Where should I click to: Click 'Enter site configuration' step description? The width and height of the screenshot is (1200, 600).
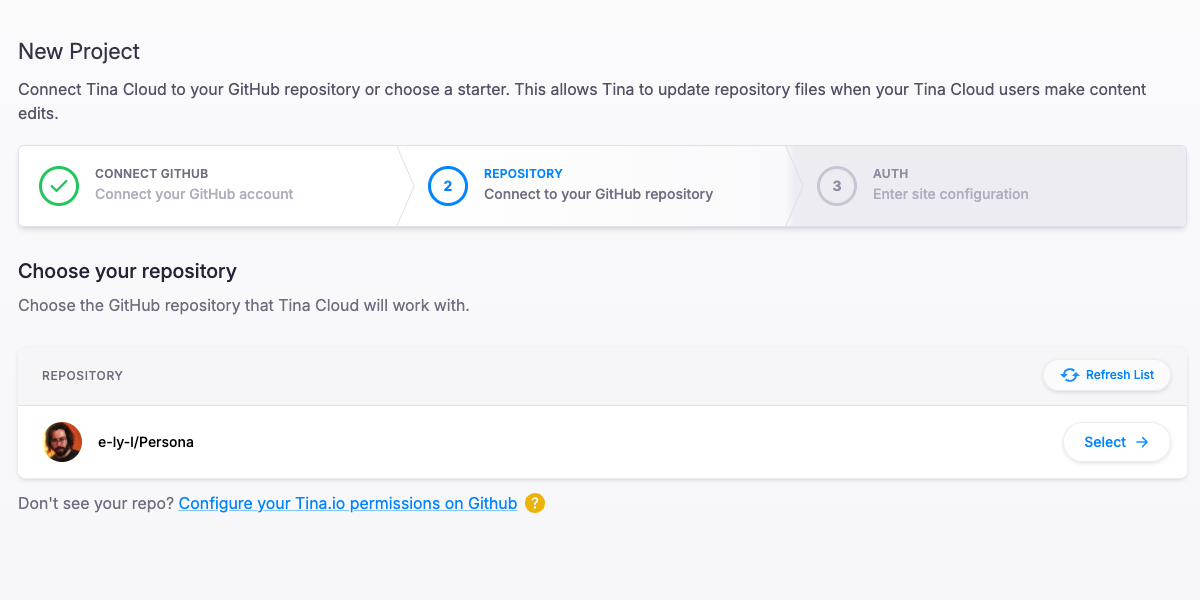click(950, 194)
